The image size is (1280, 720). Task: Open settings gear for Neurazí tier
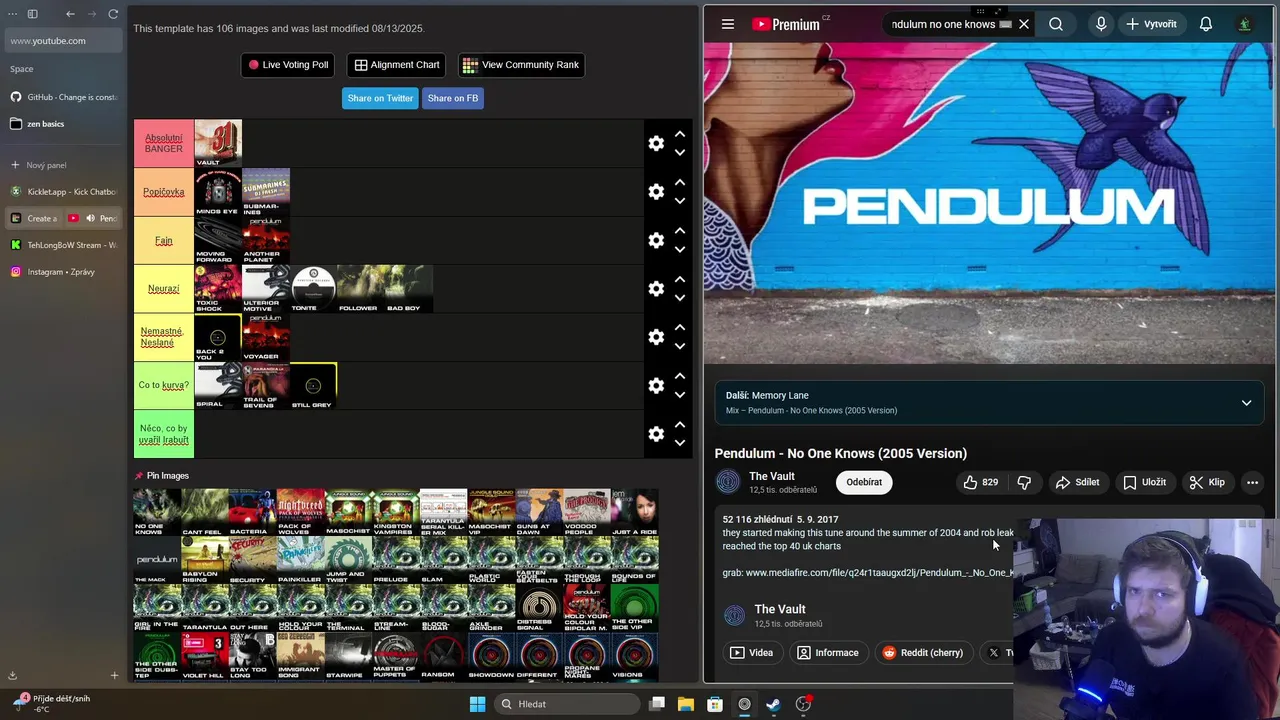click(x=656, y=288)
